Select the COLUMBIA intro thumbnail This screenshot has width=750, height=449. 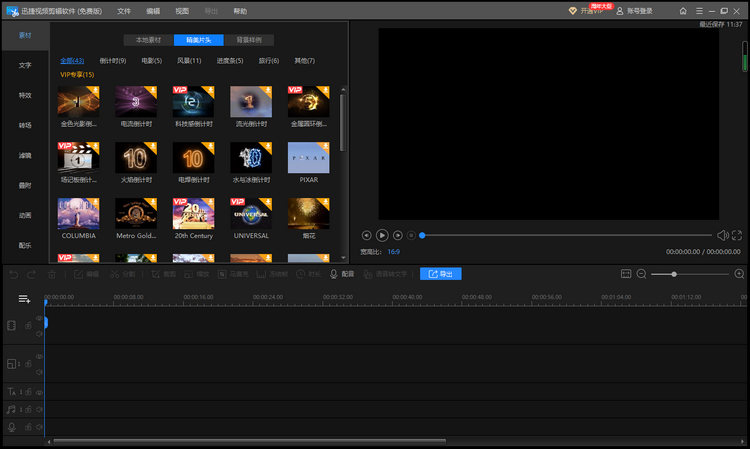pyautogui.click(x=78, y=213)
